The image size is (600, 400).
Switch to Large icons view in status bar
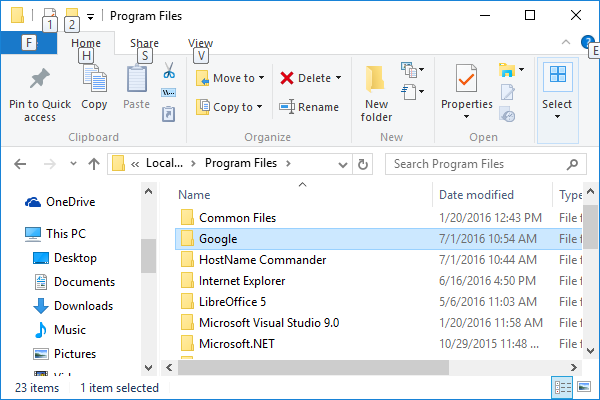point(584,387)
